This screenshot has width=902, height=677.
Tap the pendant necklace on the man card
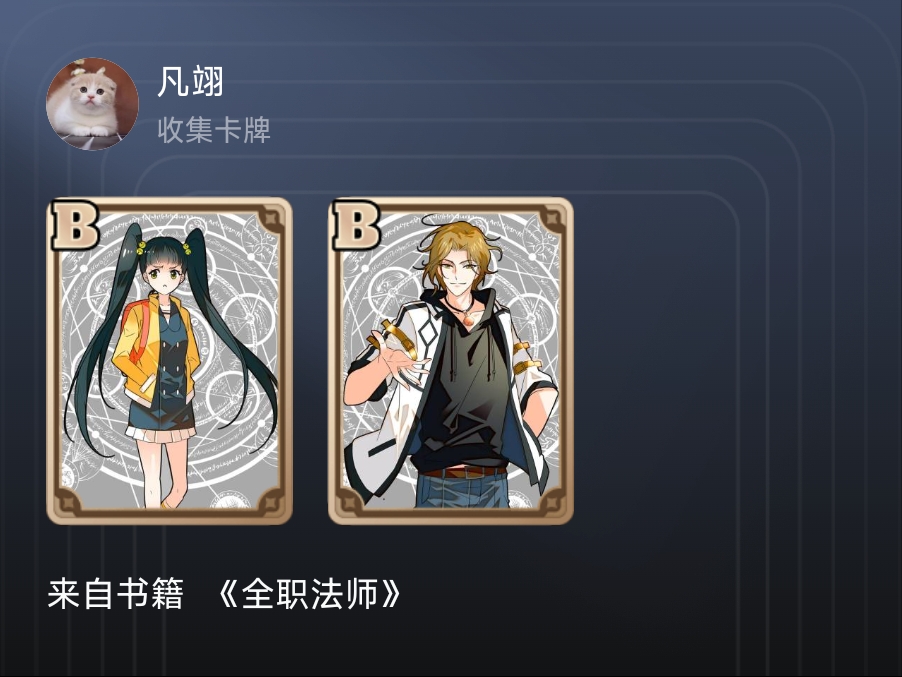[x=468, y=317]
